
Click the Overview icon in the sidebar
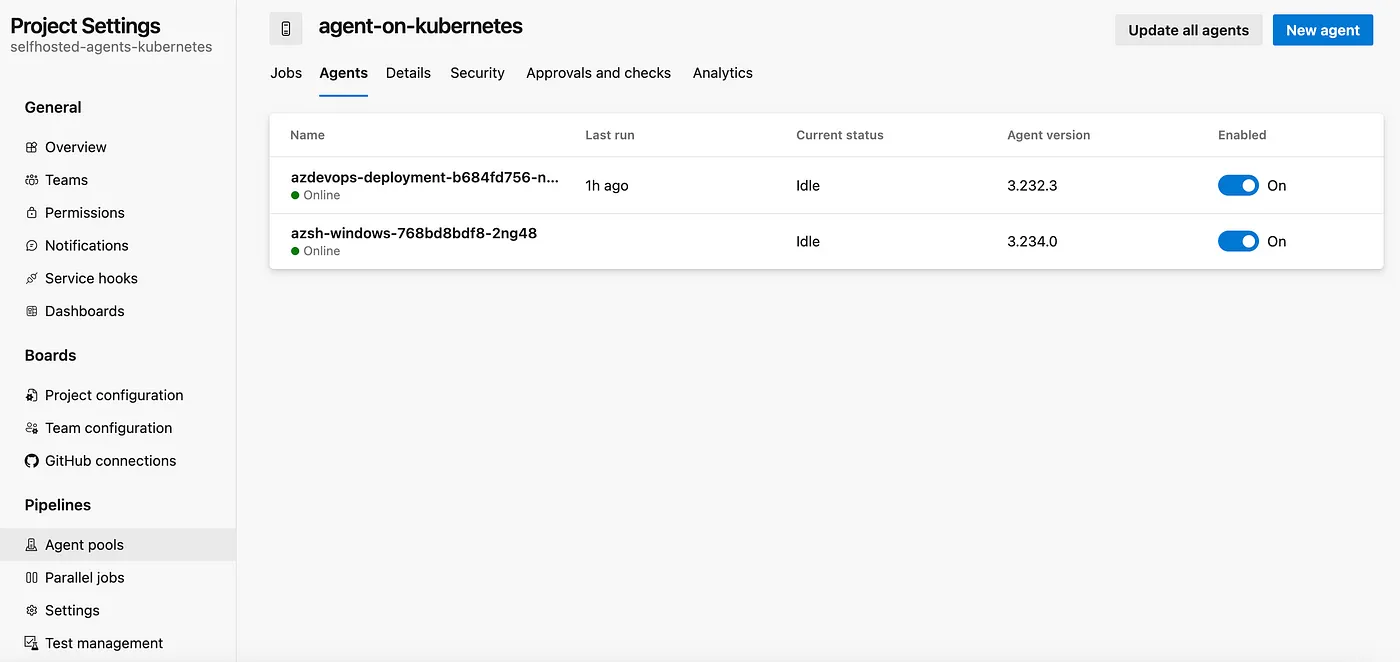(x=31, y=147)
